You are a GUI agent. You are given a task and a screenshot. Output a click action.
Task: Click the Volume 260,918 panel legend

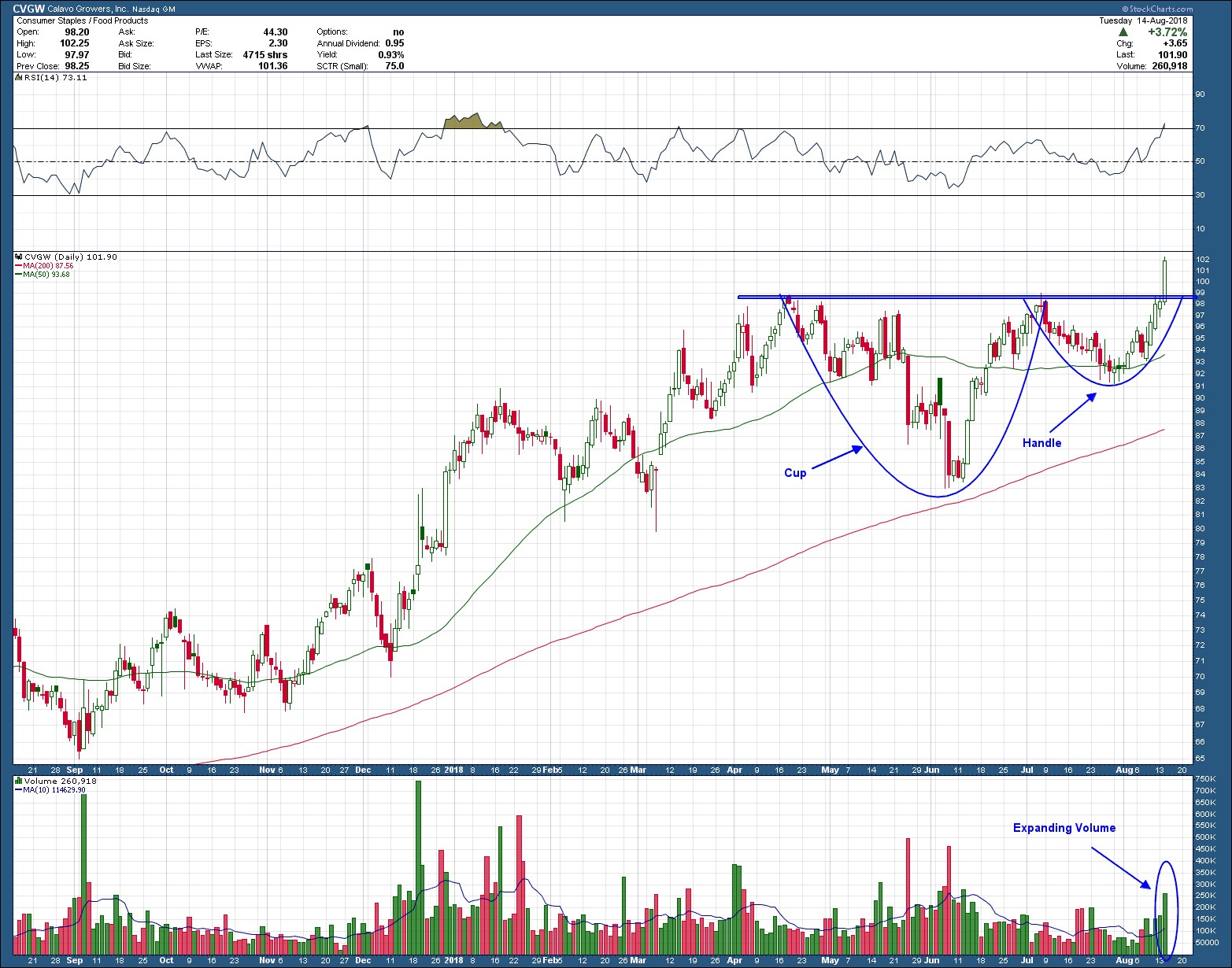[x=61, y=781]
